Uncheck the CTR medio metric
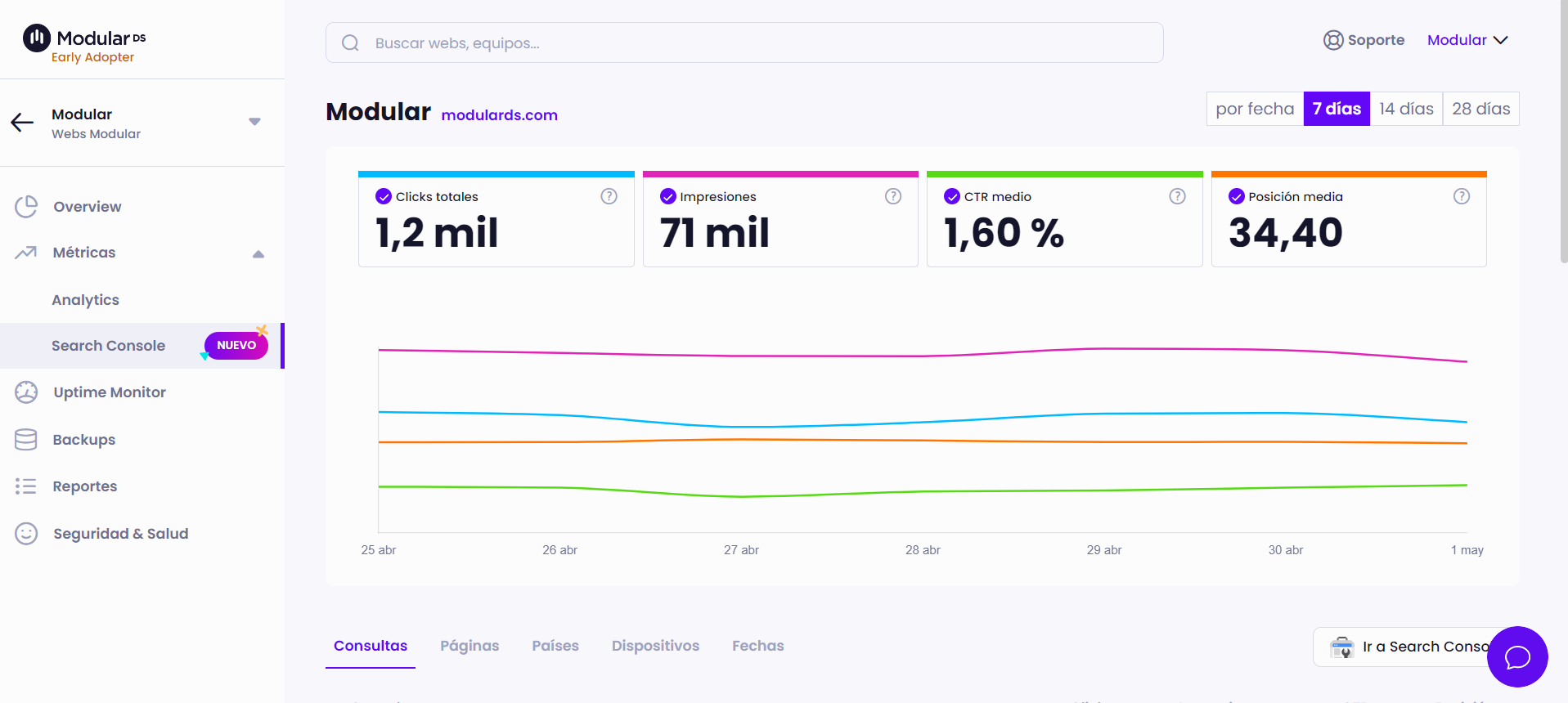The image size is (1568, 703). tap(952, 196)
